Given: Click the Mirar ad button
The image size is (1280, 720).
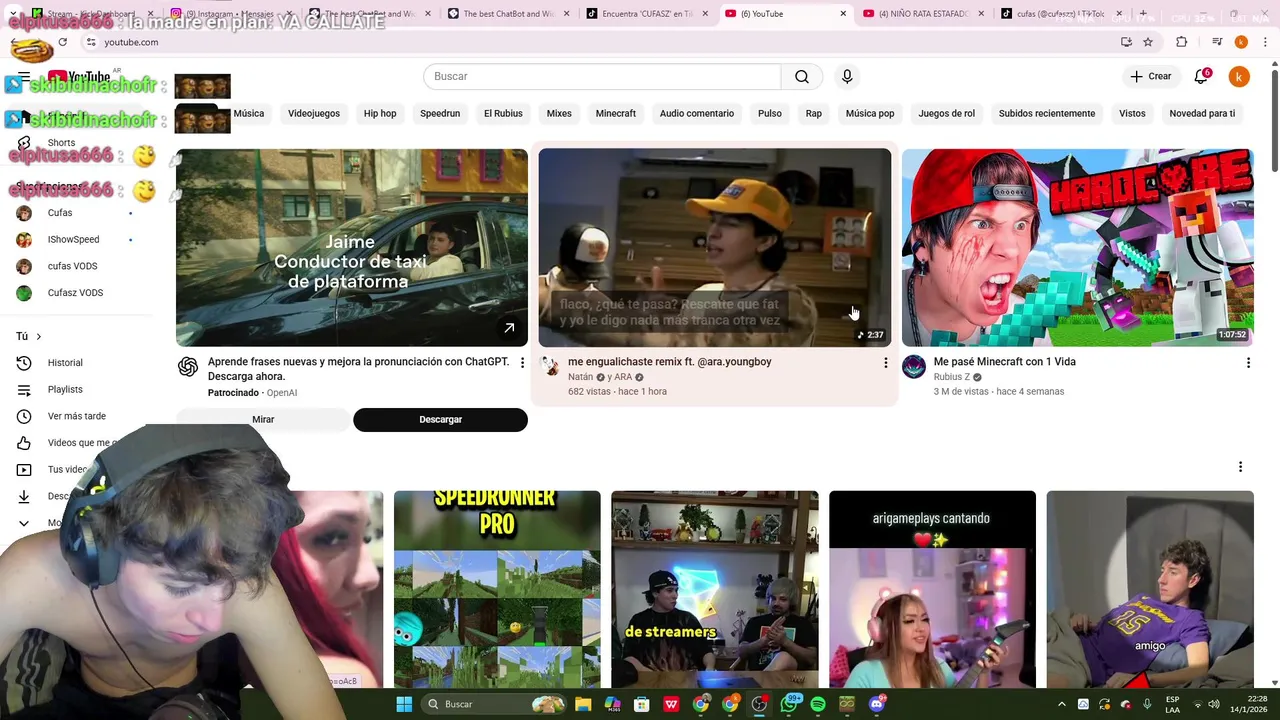Looking at the screenshot, I should click(263, 420).
